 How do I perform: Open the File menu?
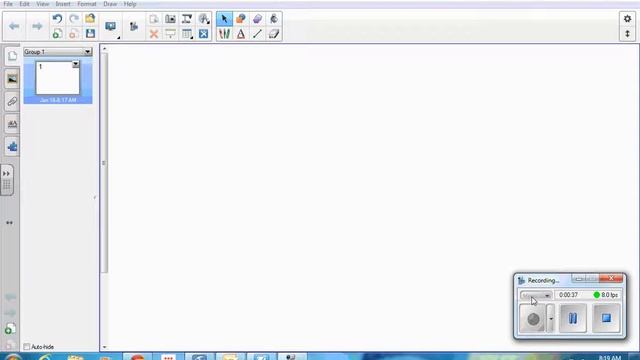(x=8, y=4)
